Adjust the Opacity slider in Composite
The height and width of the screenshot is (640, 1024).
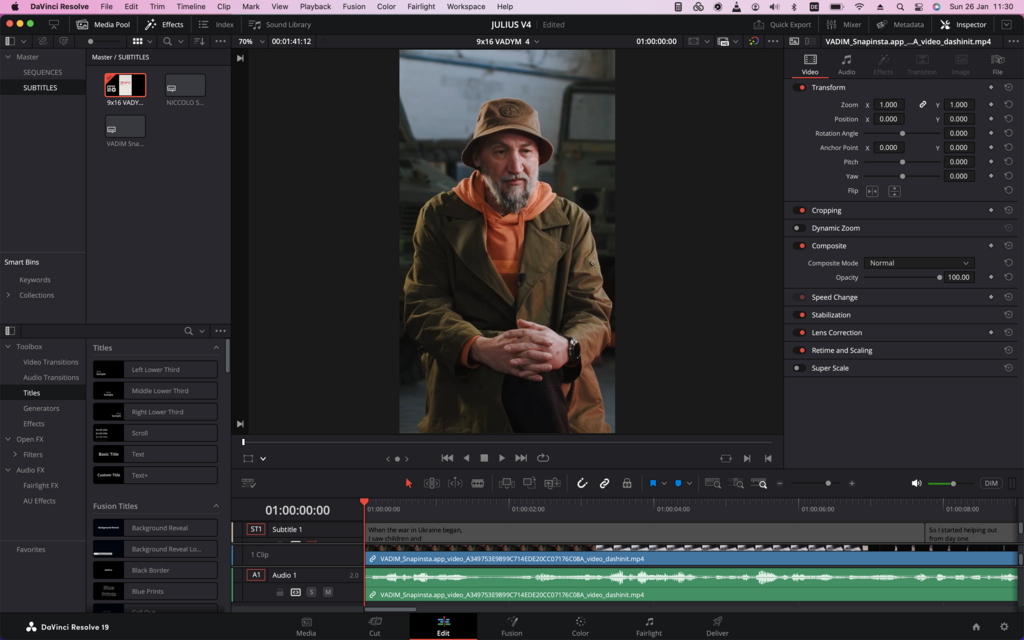click(x=939, y=277)
